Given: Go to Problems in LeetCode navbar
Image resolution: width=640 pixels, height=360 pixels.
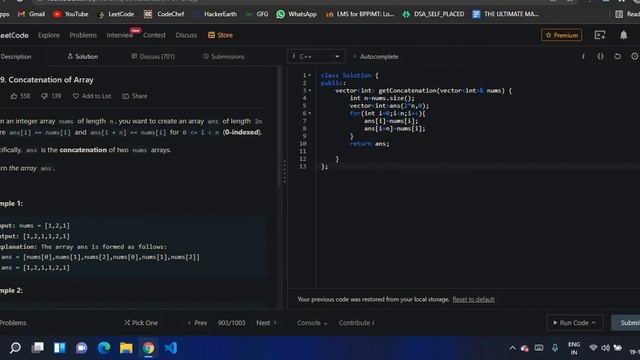Looking at the screenshot, I should point(83,35).
